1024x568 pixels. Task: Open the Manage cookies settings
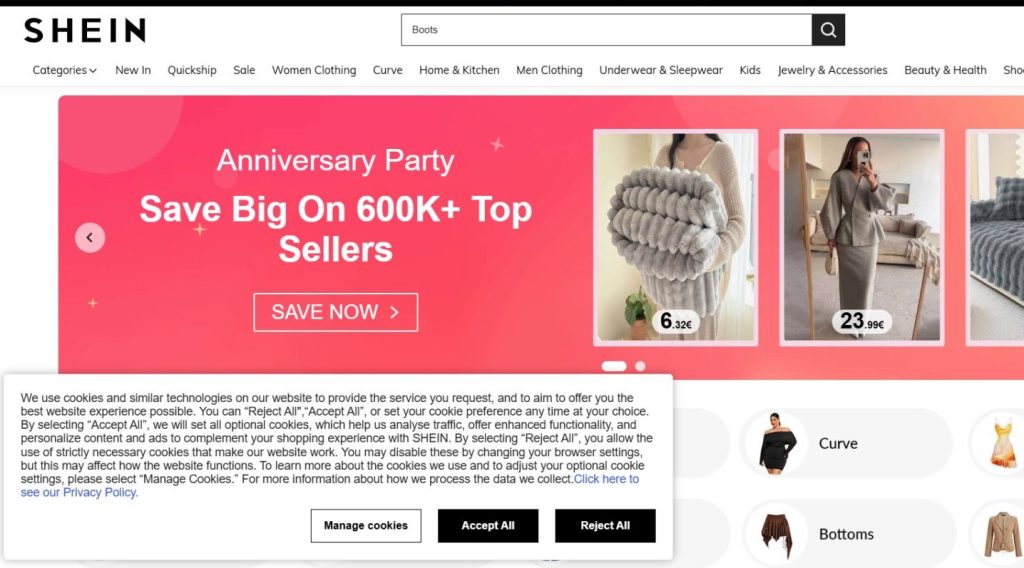(366, 526)
